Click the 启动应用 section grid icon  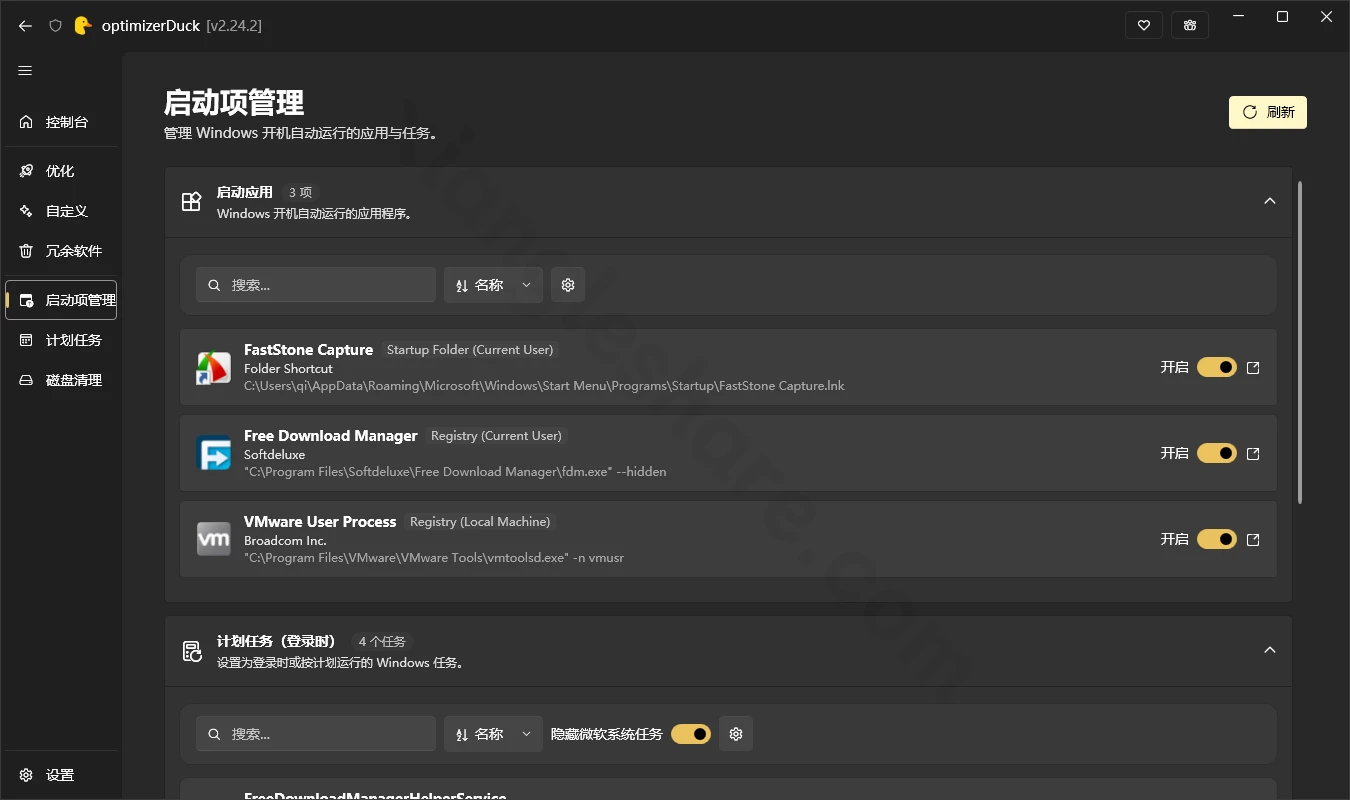click(x=191, y=202)
